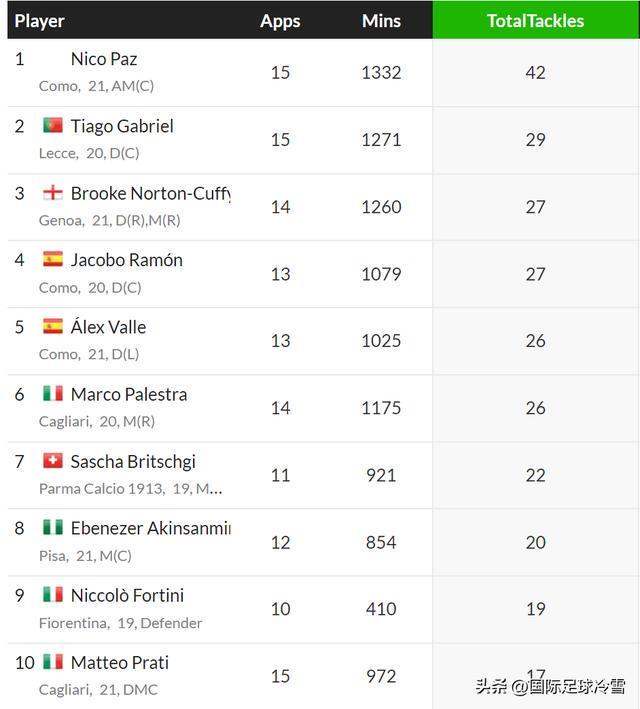This screenshot has width=640, height=709.
Task: Click Switzerland flag beside Sascha Britschgi
Action: point(53,461)
